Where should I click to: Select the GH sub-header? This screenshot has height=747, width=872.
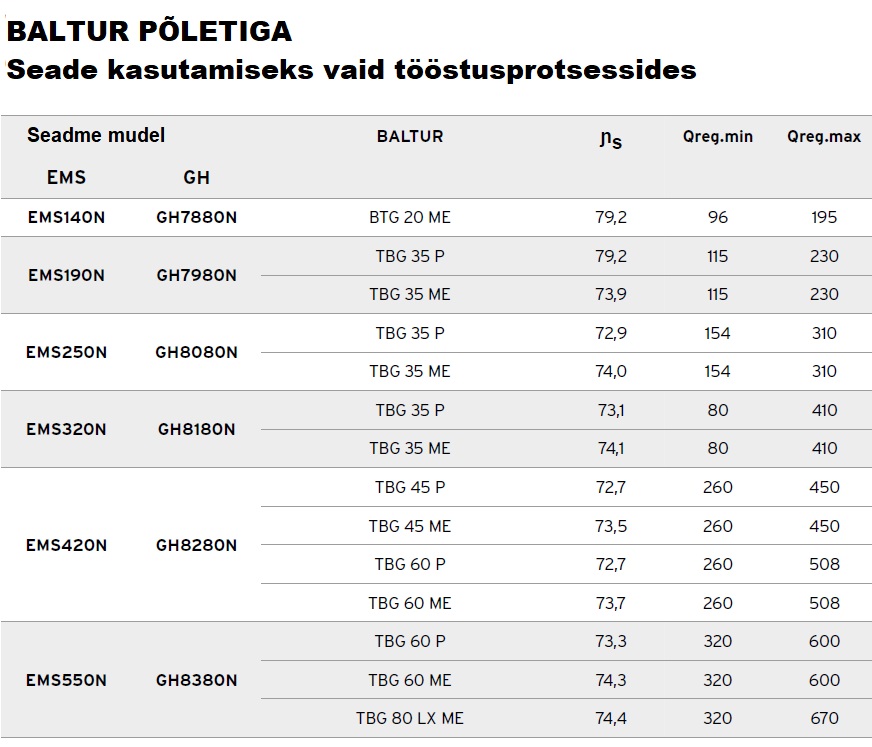(197, 177)
